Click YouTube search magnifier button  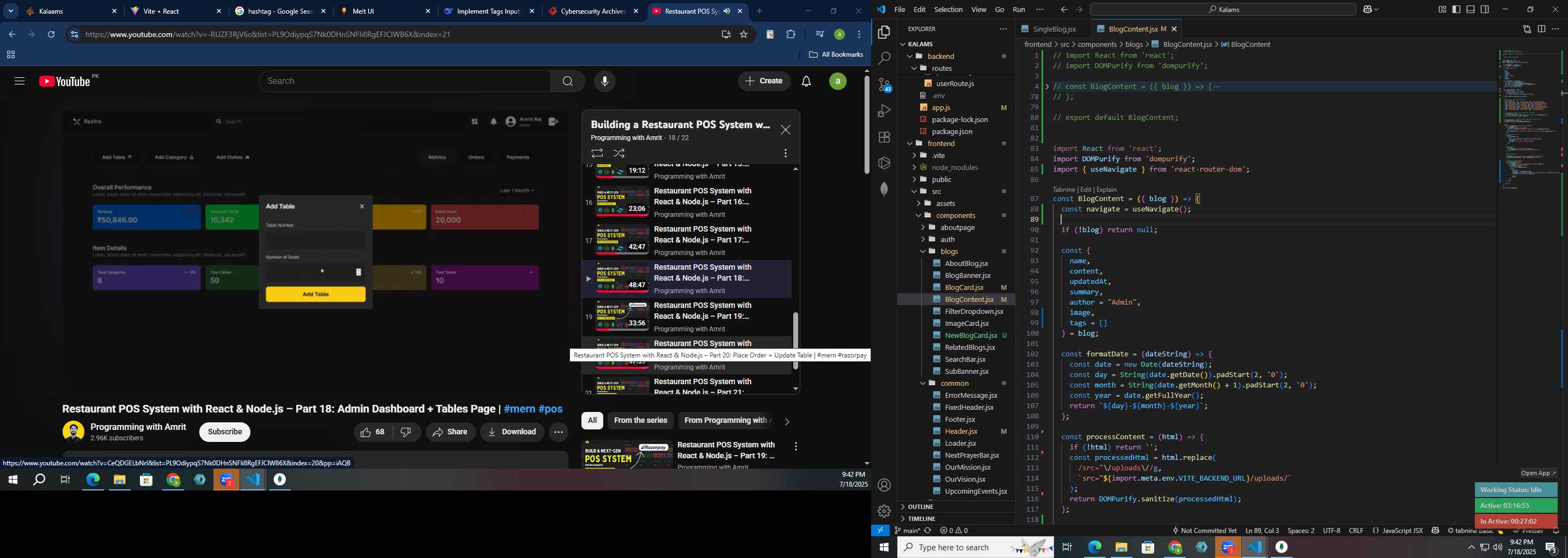point(567,81)
